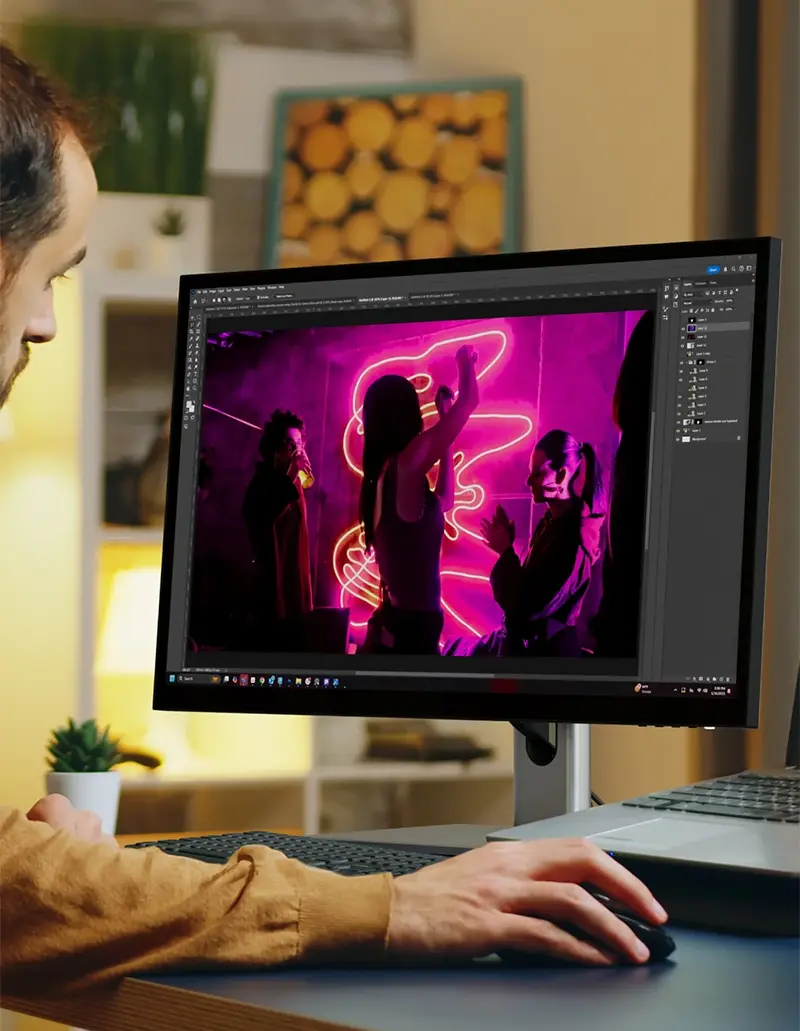Open the Photoshop search magnifier icon
This screenshot has height=1031, width=800.
pyautogui.click(x=733, y=269)
